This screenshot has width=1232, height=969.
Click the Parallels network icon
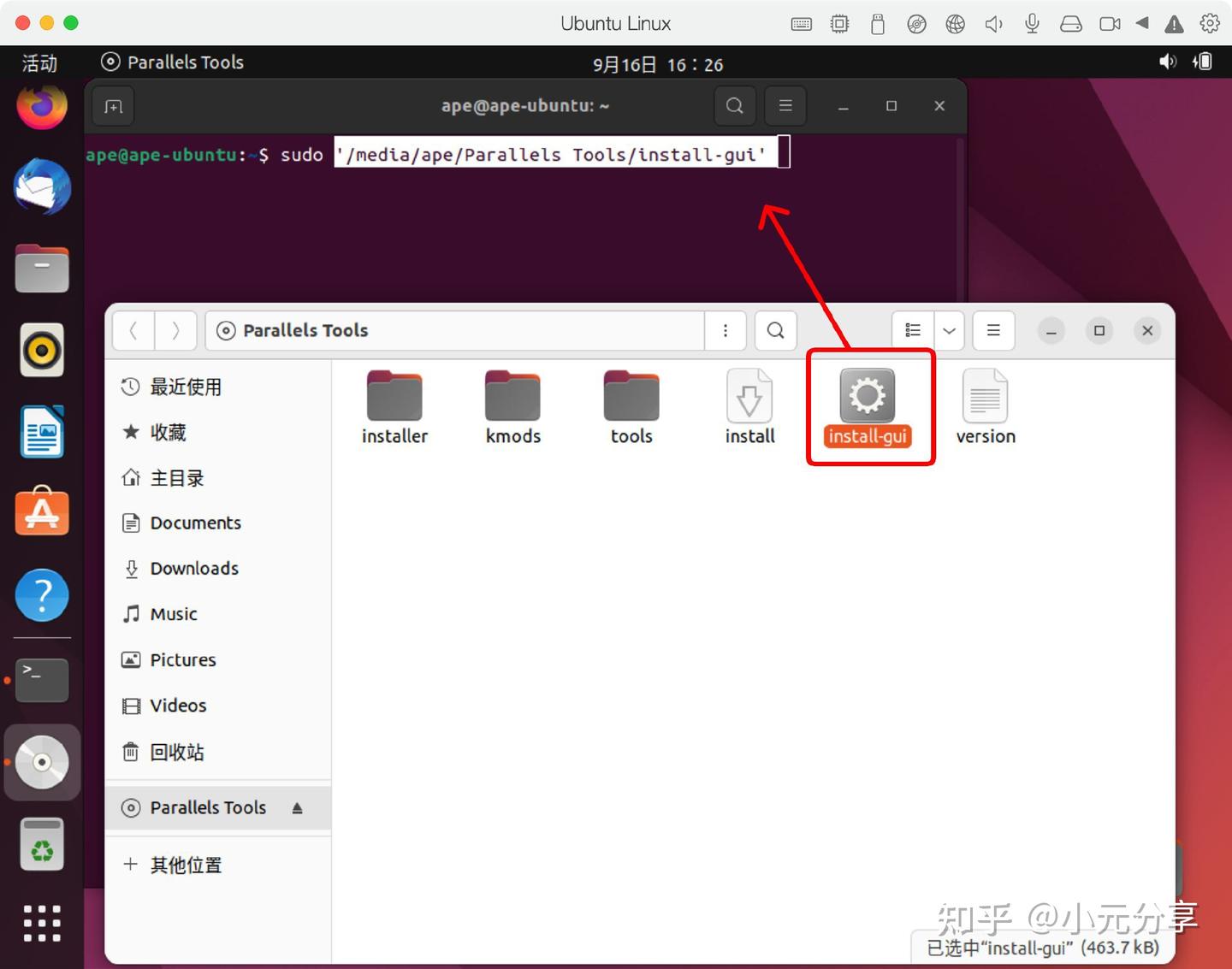point(955,23)
